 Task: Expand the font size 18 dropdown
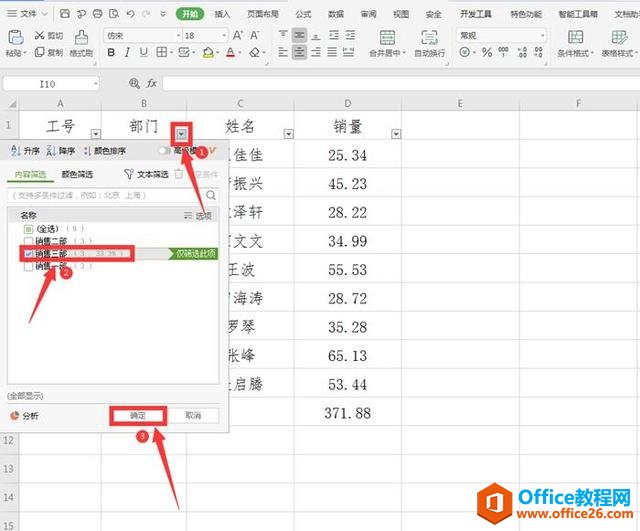click(224, 36)
